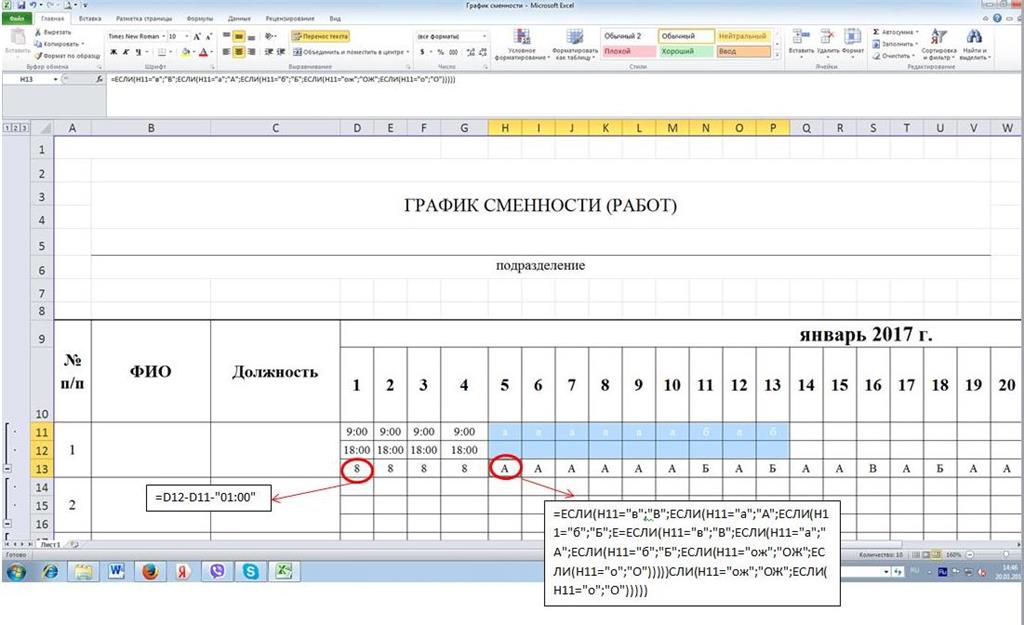Toggle italic К formatting

[126, 52]
